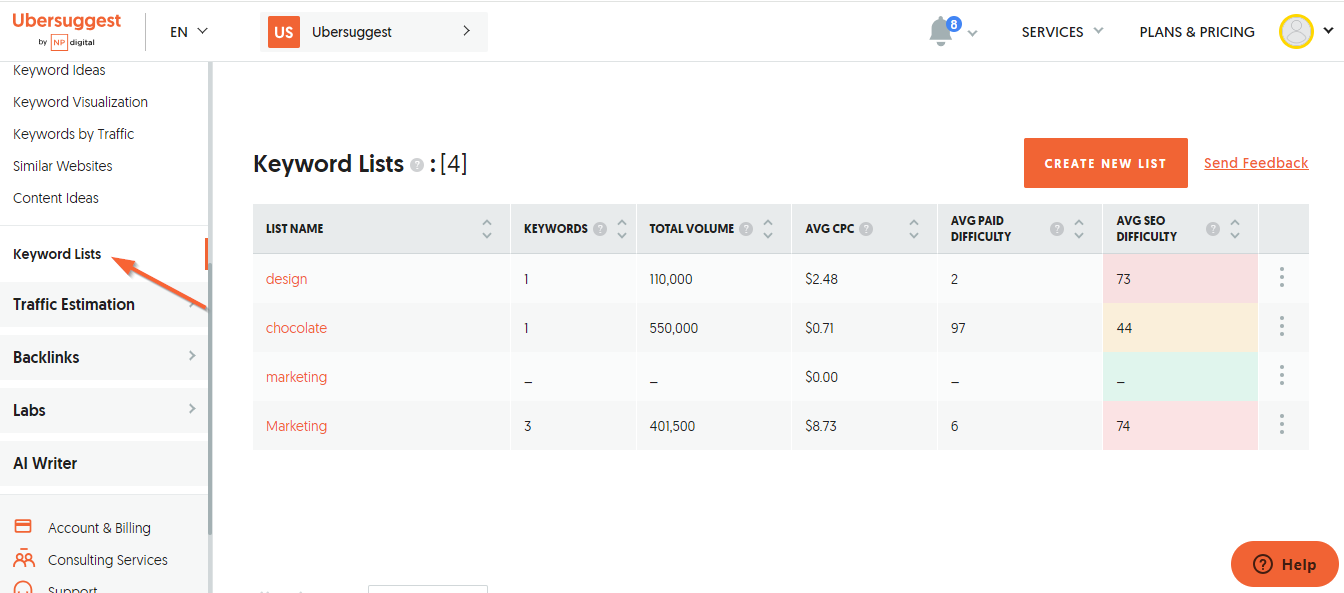
Task: Click help icon beside Keyword Lists heading
Action: [x=417, y=165]
